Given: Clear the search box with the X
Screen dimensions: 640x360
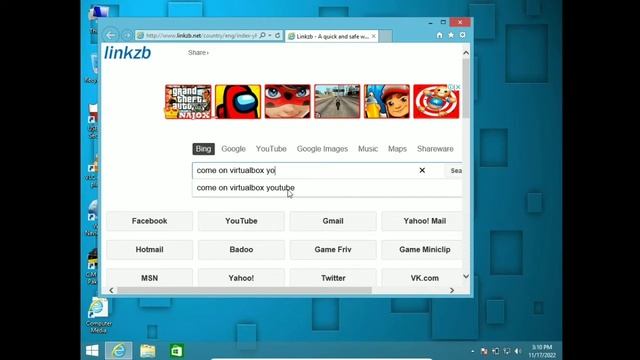Looking at the screenshot, I should tap(422, 171).
